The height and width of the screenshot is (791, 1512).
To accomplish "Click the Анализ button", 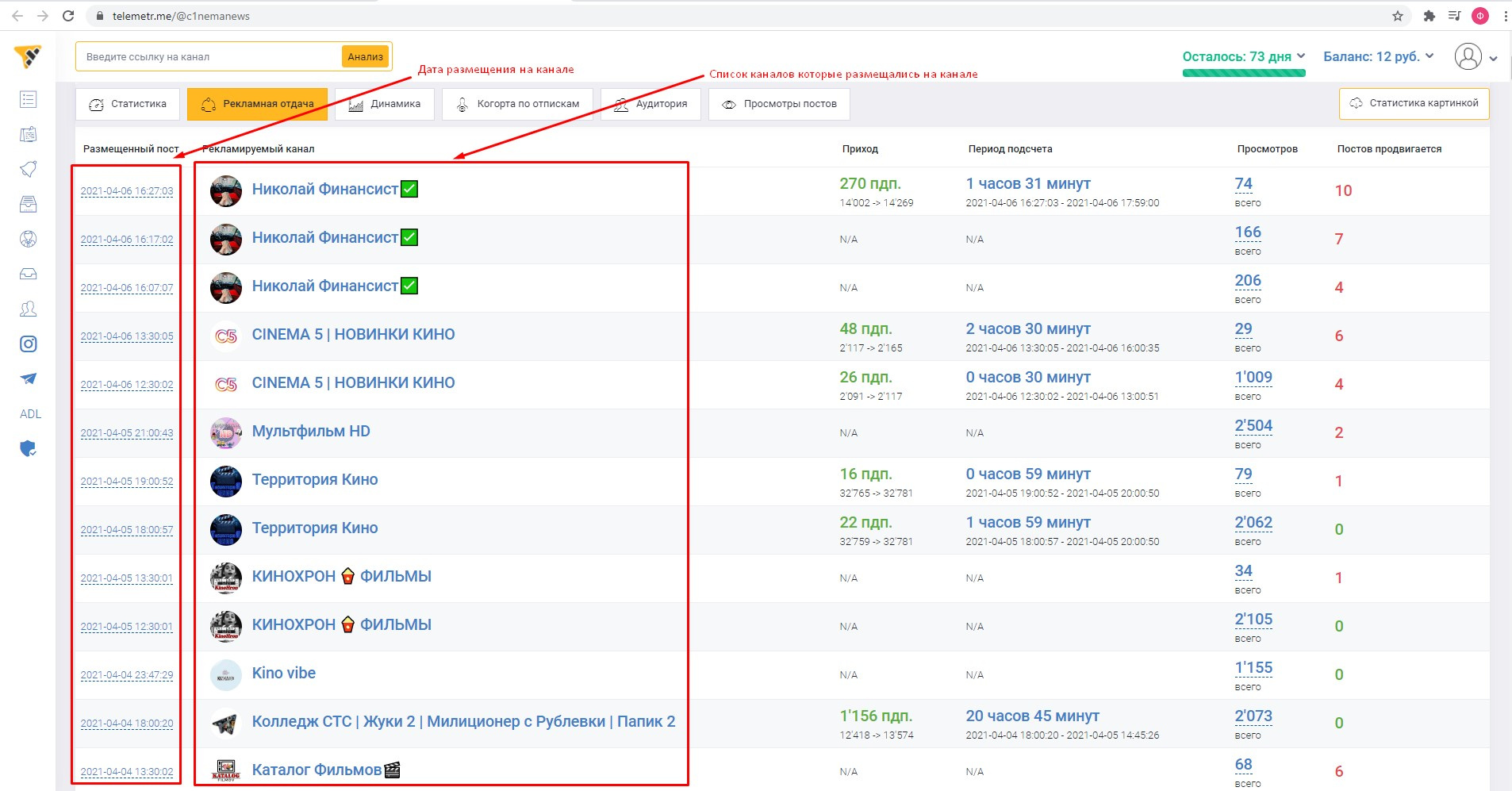I will tap(365, 56).
